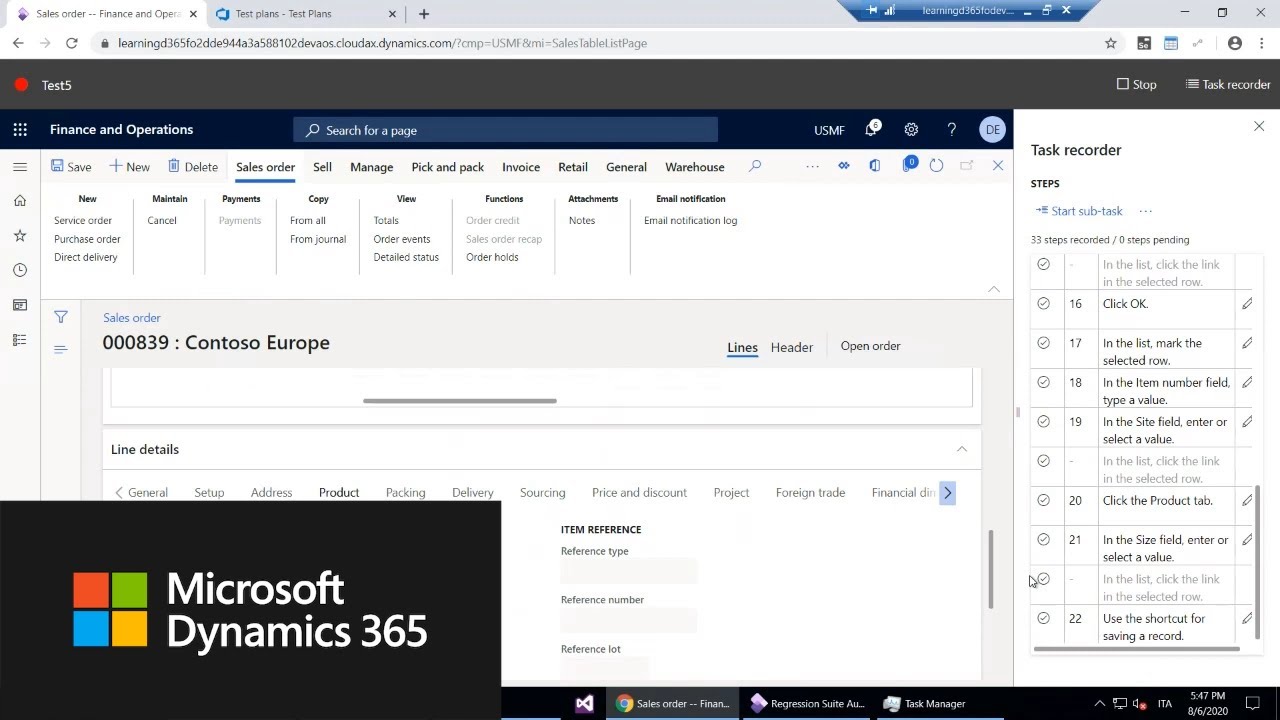Open in Microsoft Office icon
The height and width of the screenshot is (720, 1280).
(x=874, y=166)
